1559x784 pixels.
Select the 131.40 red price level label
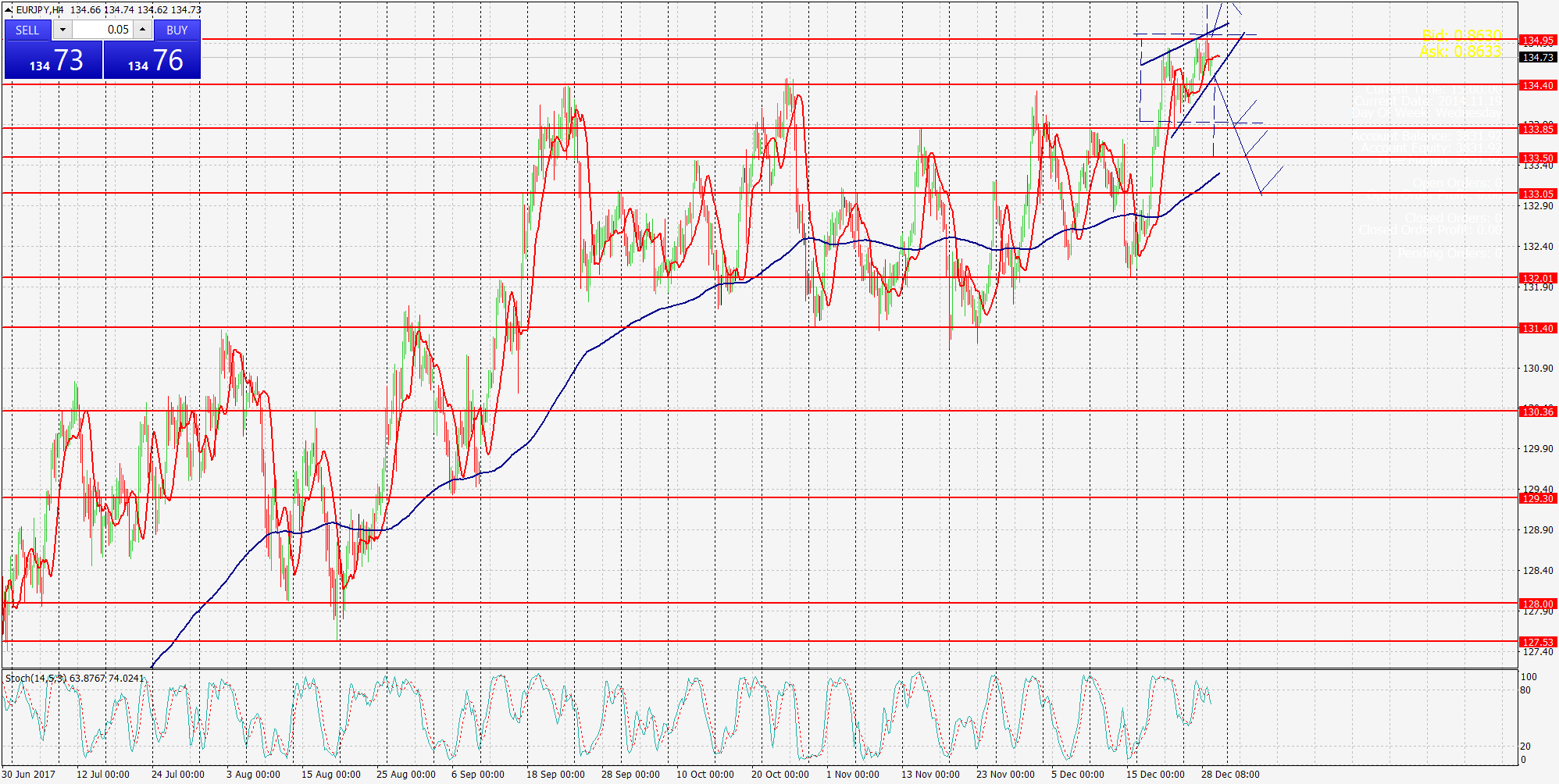[1538, 328]
